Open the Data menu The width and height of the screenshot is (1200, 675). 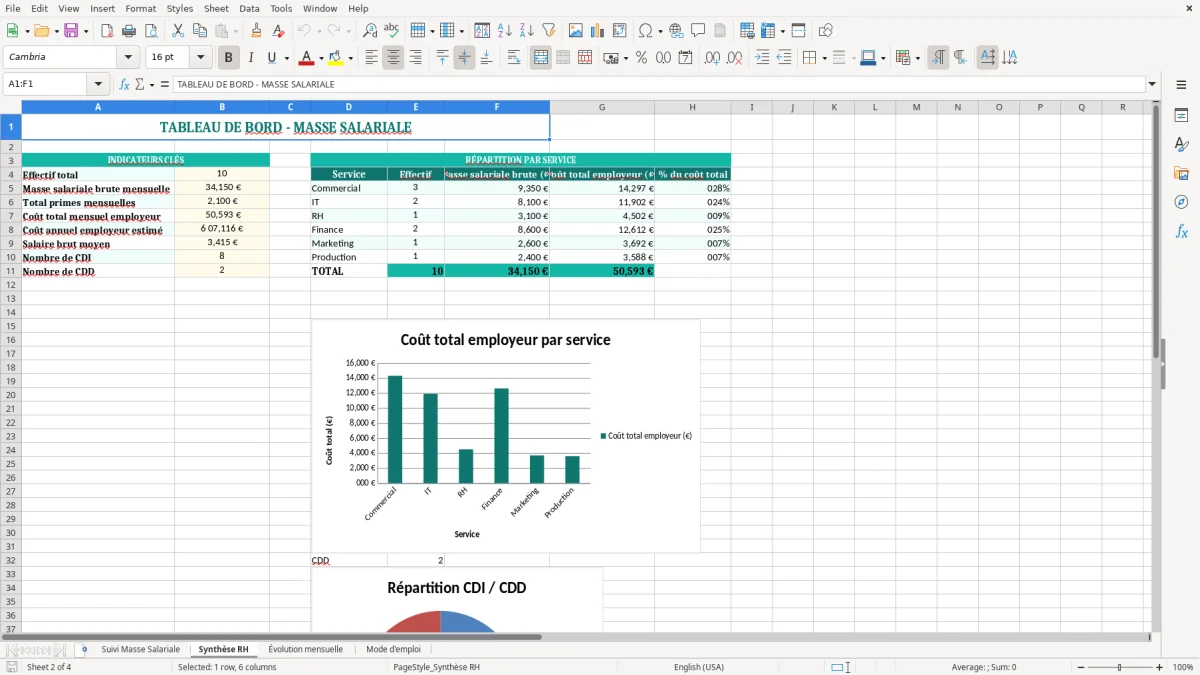tap(249, 8)
